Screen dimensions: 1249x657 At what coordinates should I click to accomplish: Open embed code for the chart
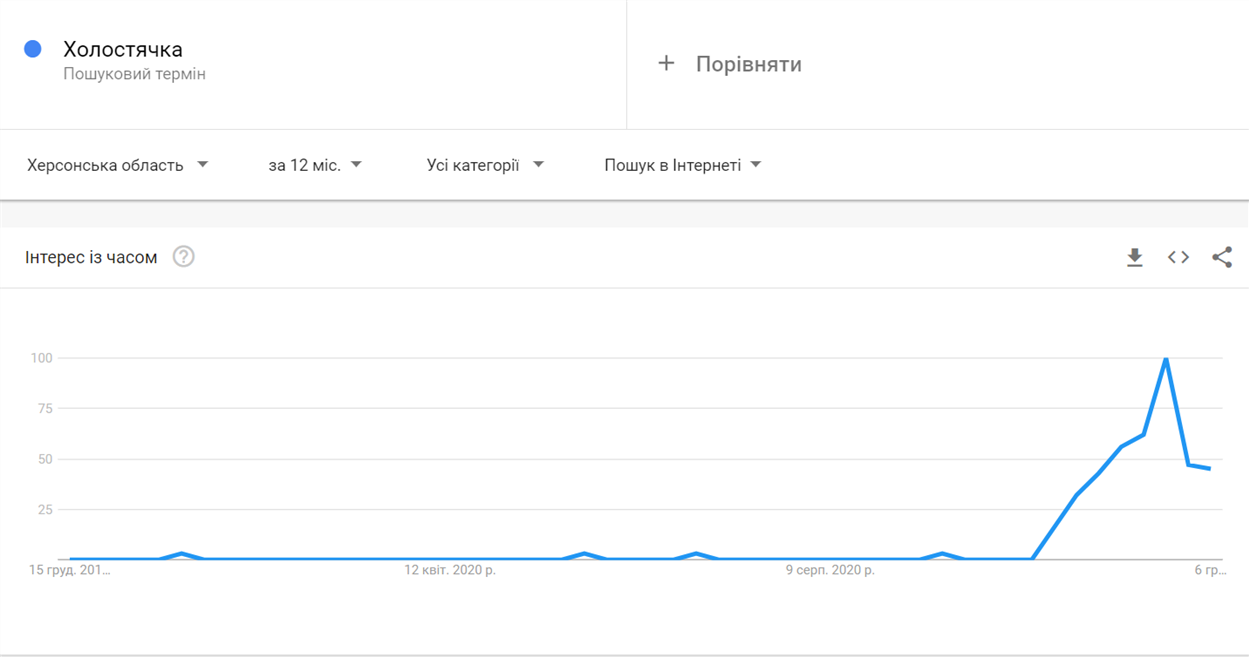pyautogui.click(x=1178, y=258)
